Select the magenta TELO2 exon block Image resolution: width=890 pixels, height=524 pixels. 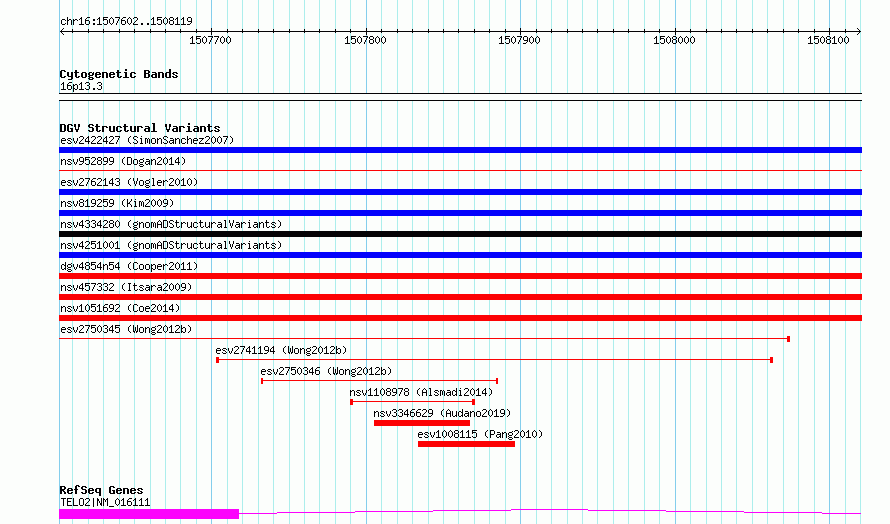pos(149,514)
